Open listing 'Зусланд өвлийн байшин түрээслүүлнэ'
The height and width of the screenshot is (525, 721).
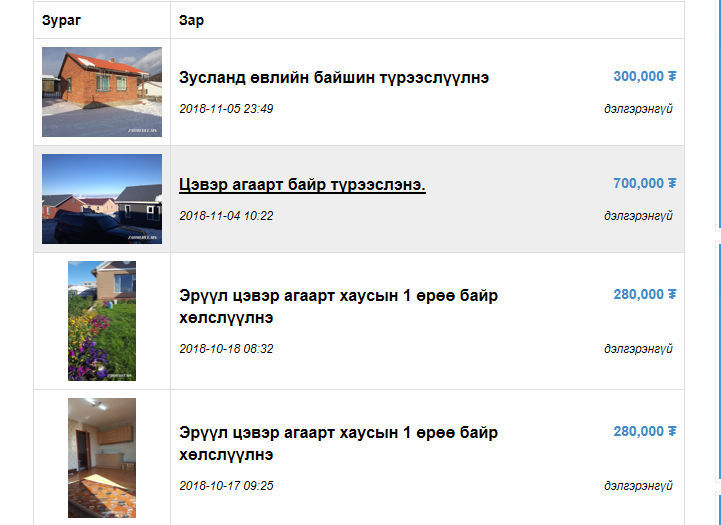coord(333,78)
